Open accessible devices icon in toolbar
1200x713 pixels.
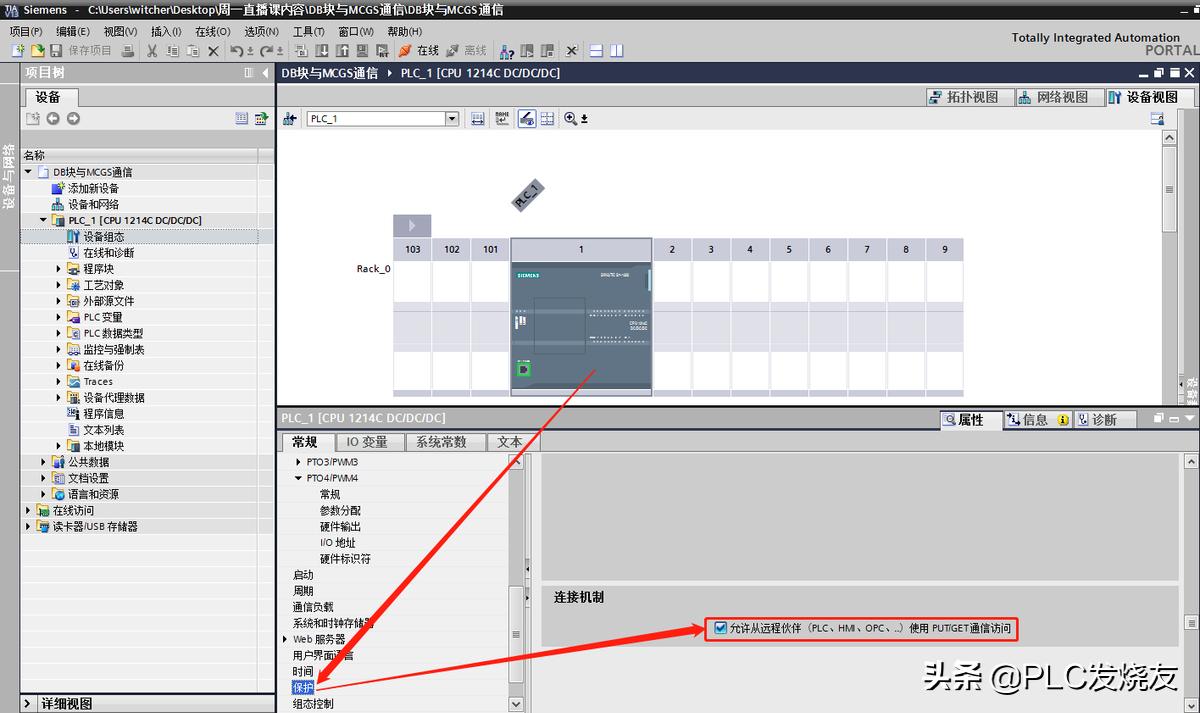[507, 50]
